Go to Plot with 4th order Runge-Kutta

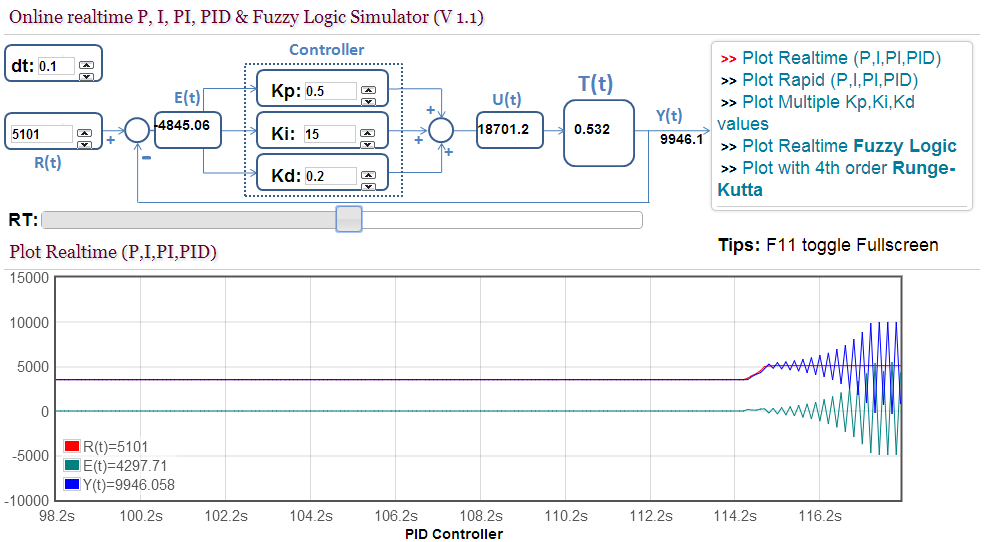[x=848, y=168]
